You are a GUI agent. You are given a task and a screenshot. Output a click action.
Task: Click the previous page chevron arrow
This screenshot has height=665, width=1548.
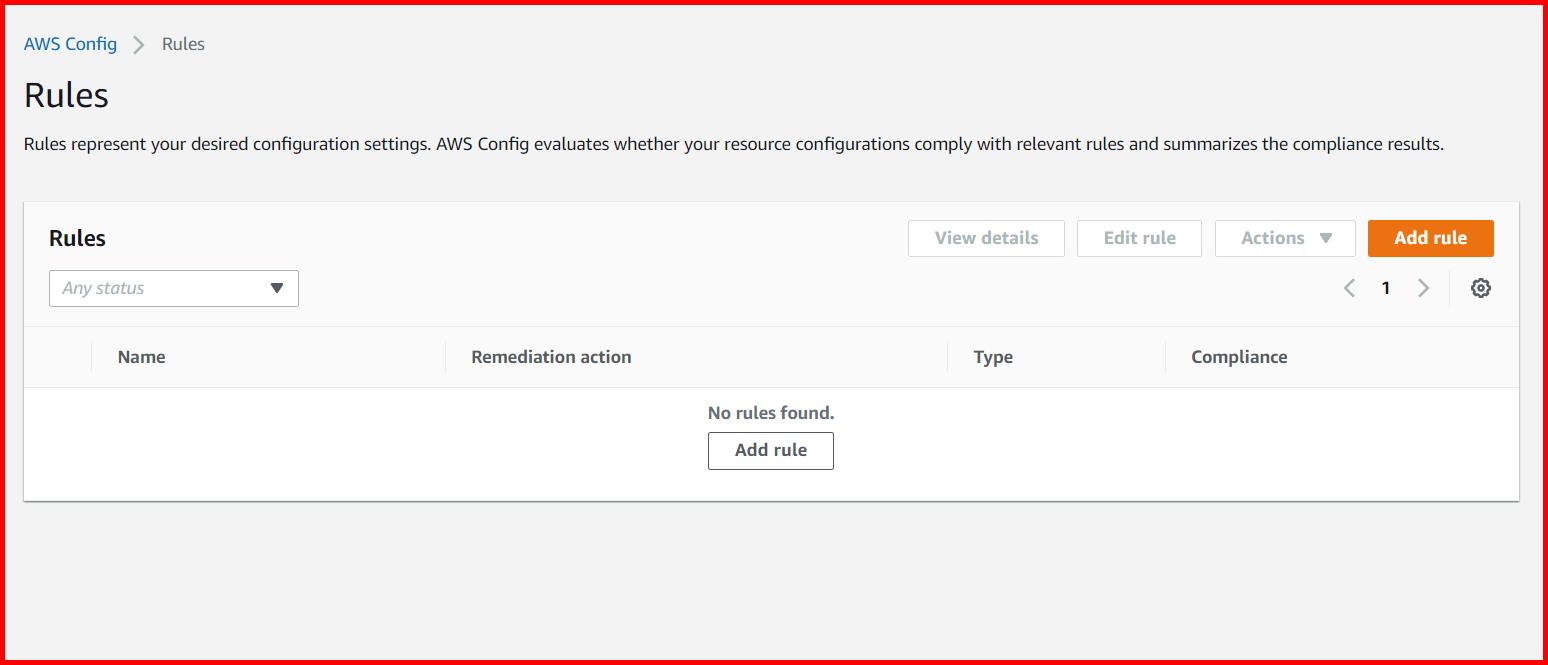point(1349,287)
